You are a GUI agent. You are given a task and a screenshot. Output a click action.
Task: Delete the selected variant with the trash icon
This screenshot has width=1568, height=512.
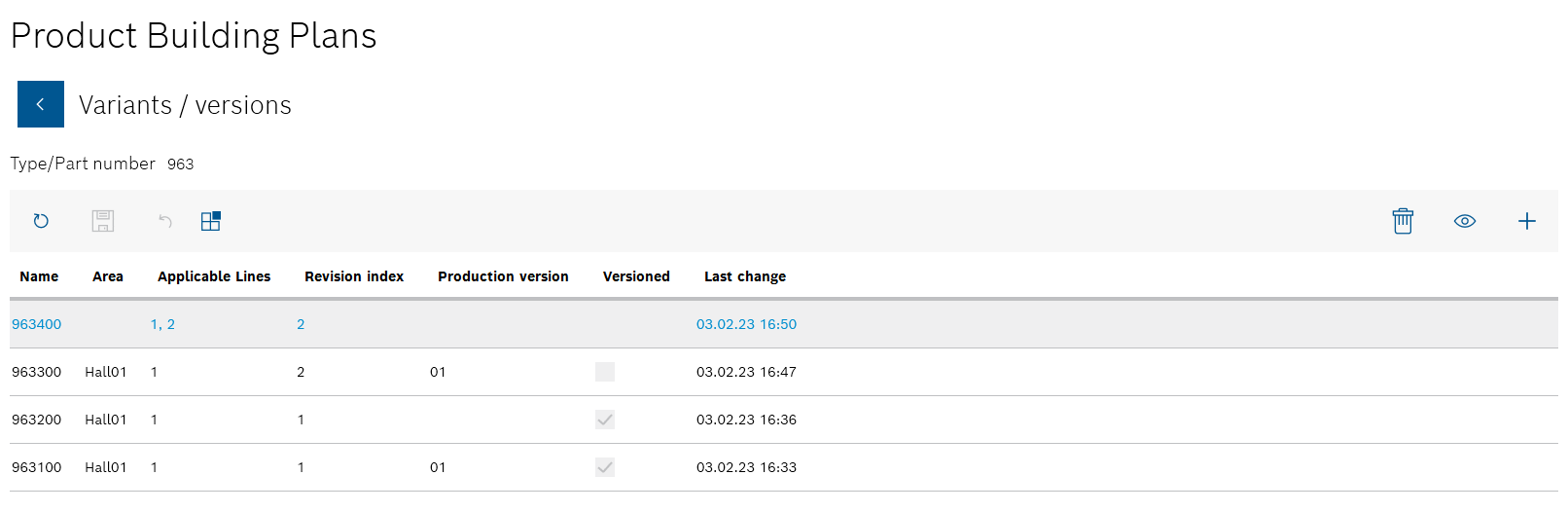(x=1403, y=221)
